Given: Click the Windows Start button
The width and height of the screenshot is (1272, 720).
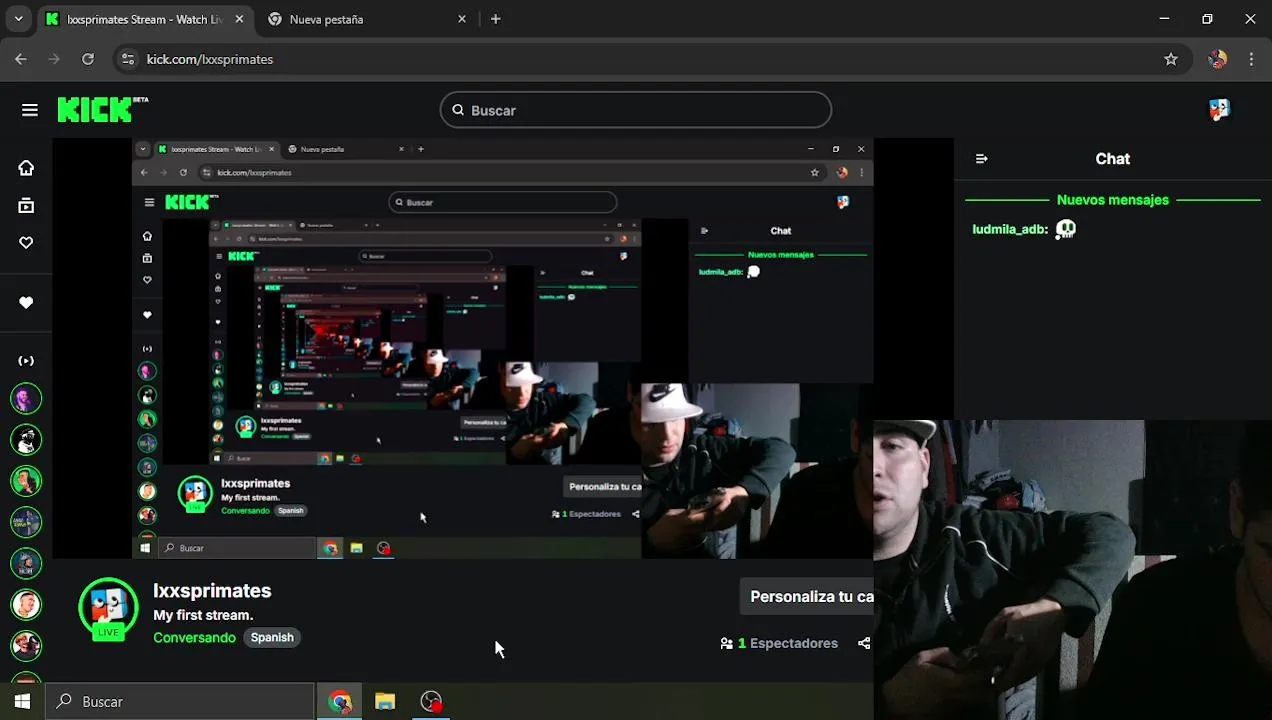Looking at the screenshot, I should pos(22,701).
